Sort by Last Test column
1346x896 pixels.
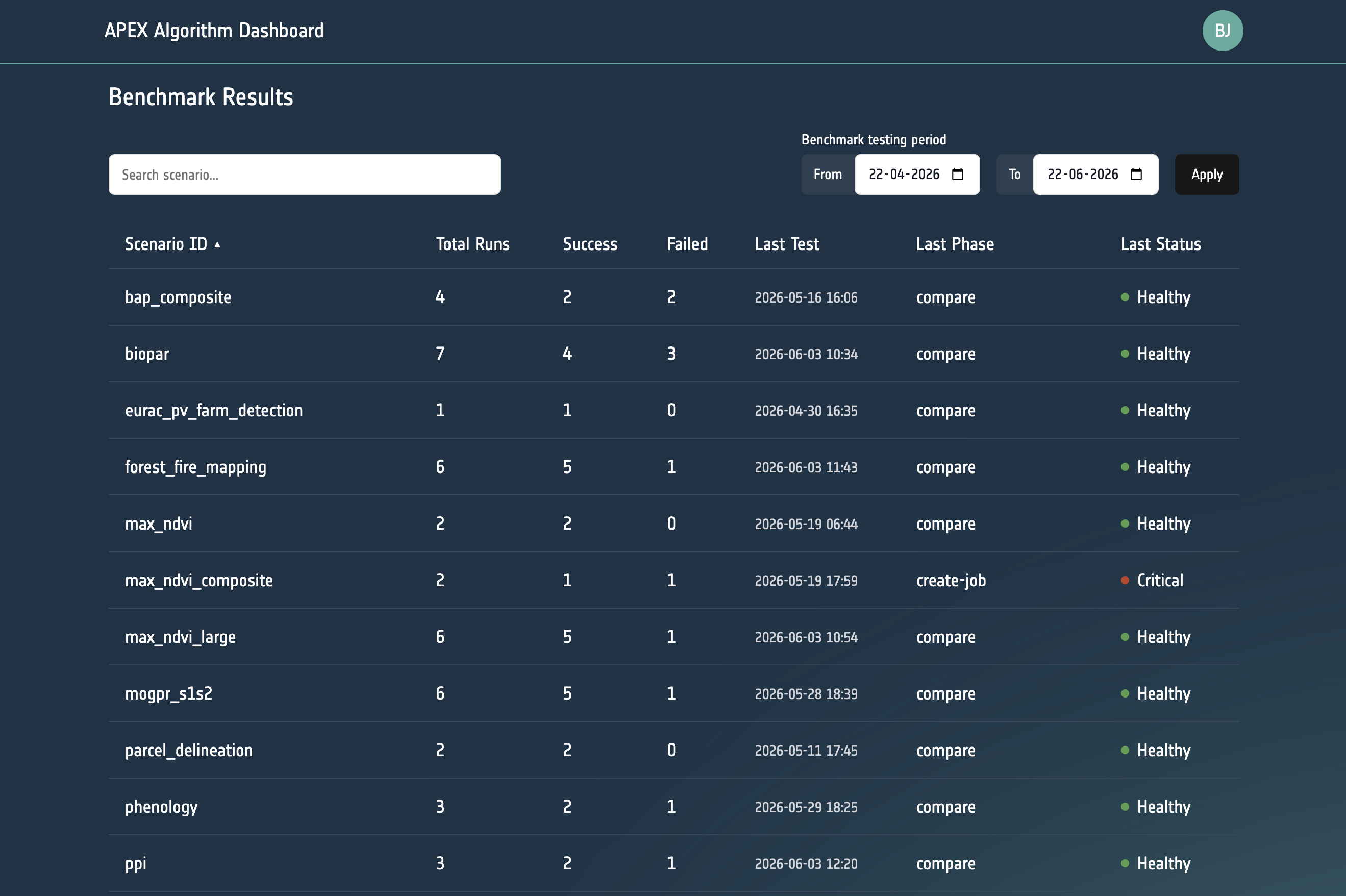787,244
